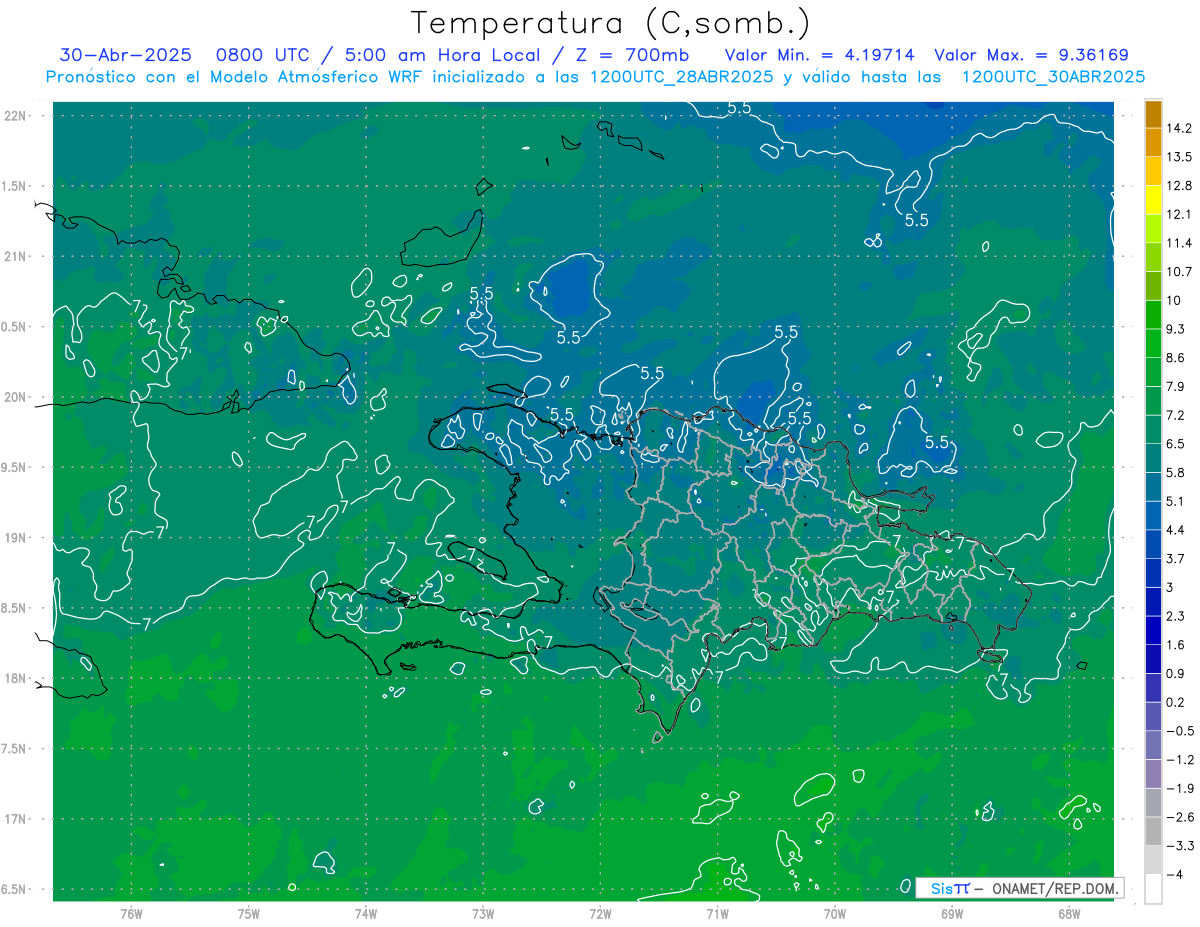
Task: Pick the teal swatch between 5.8 and 6.5
Action: (x=1153, y=458)
